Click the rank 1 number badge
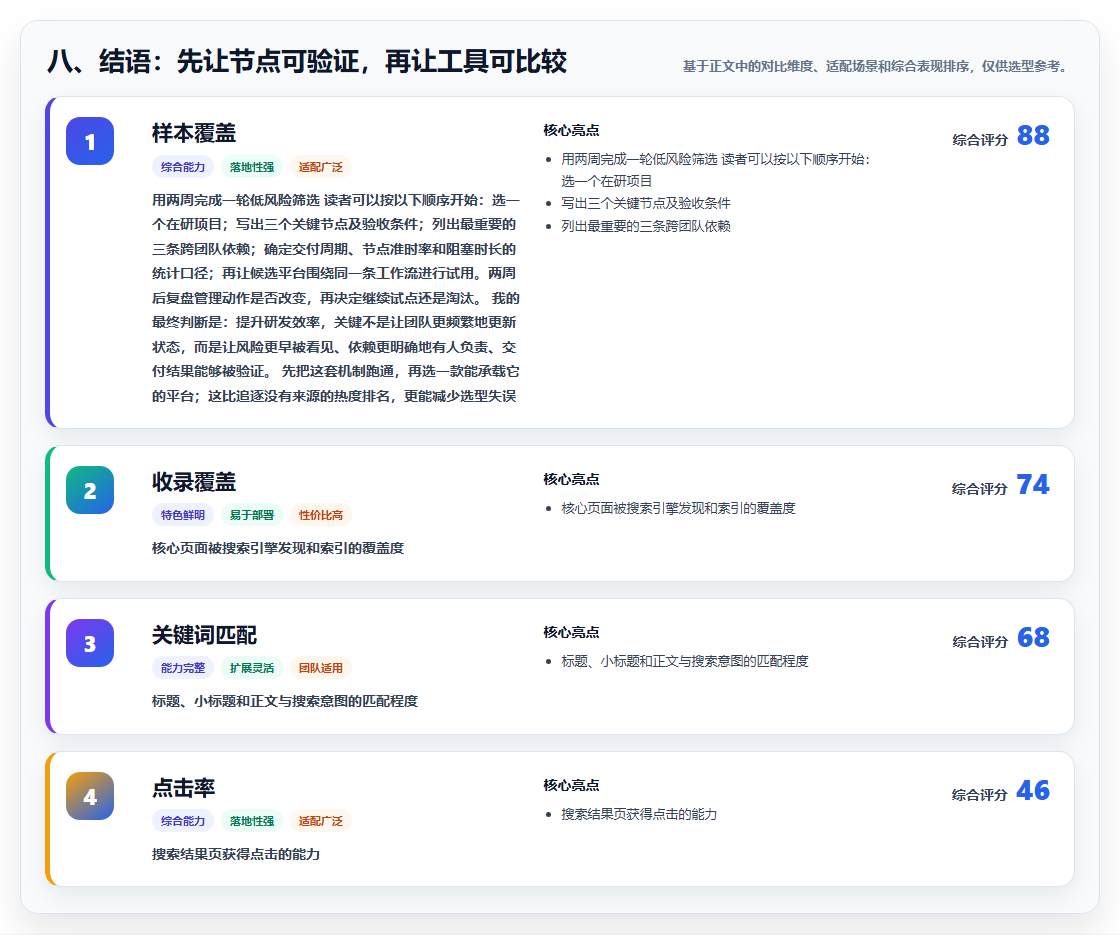This screenshot has width=1120, height=935. click(90, 141)
